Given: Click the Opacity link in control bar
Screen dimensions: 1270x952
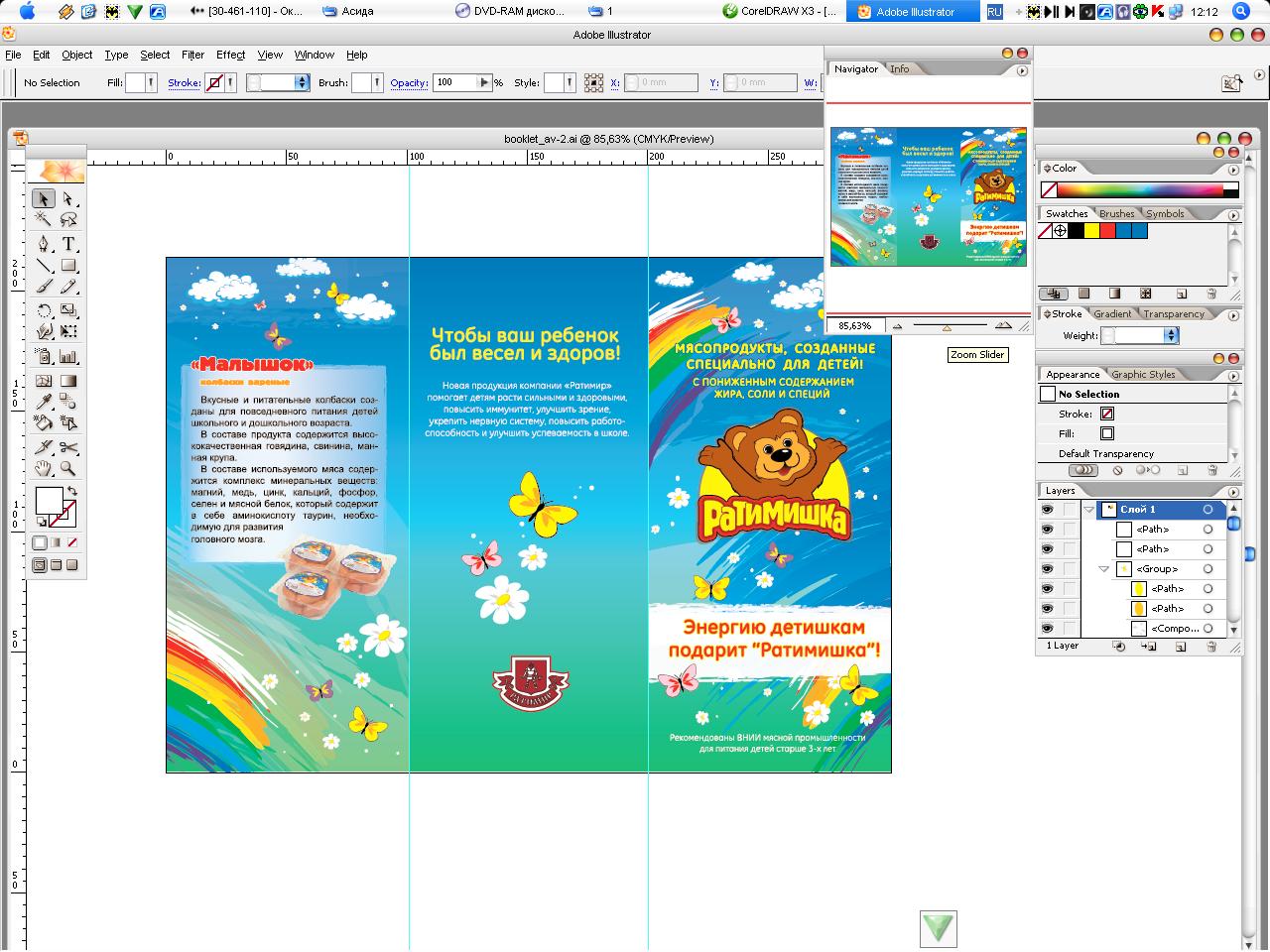Looking at the screenshot, I should 409,83.
